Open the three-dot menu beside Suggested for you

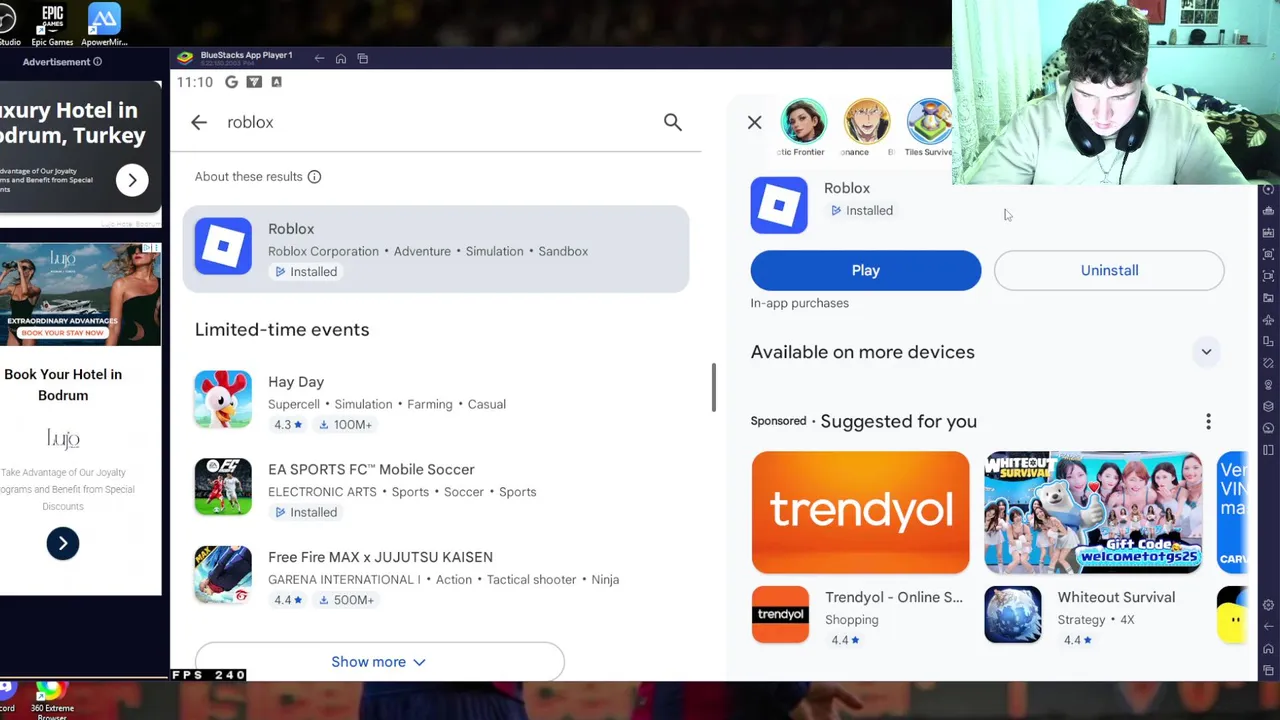[1208, 422]
